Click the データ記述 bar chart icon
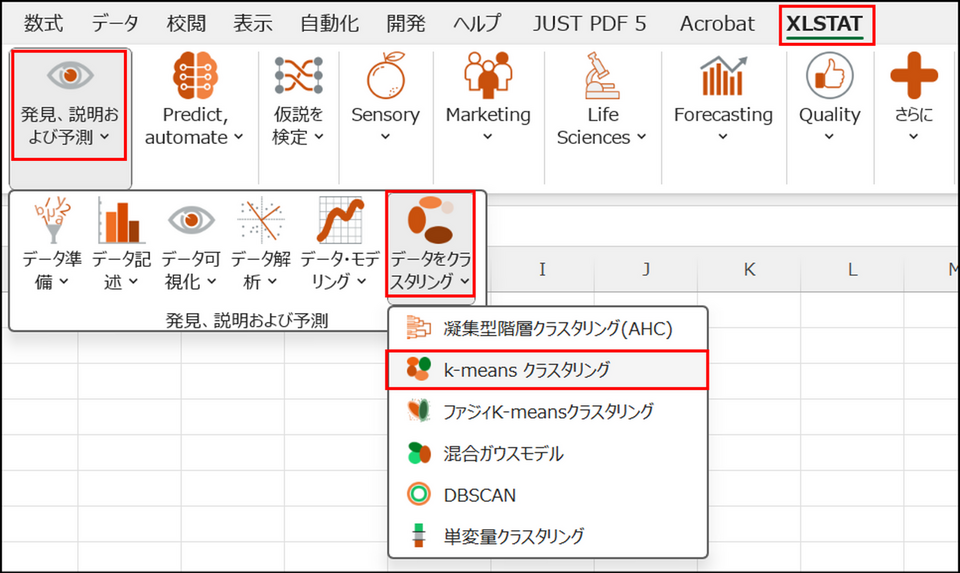This screenshot has width=960, height=573. click(121, 220)
